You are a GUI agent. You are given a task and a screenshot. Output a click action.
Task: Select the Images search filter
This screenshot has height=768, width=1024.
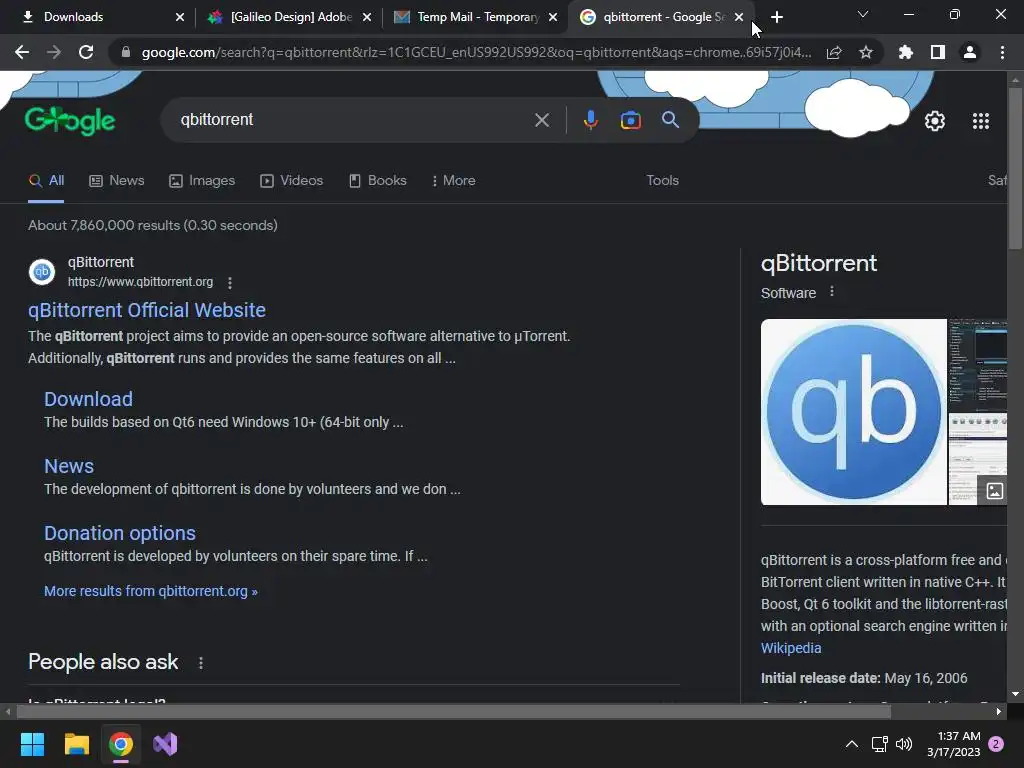[x=202, y=180]
